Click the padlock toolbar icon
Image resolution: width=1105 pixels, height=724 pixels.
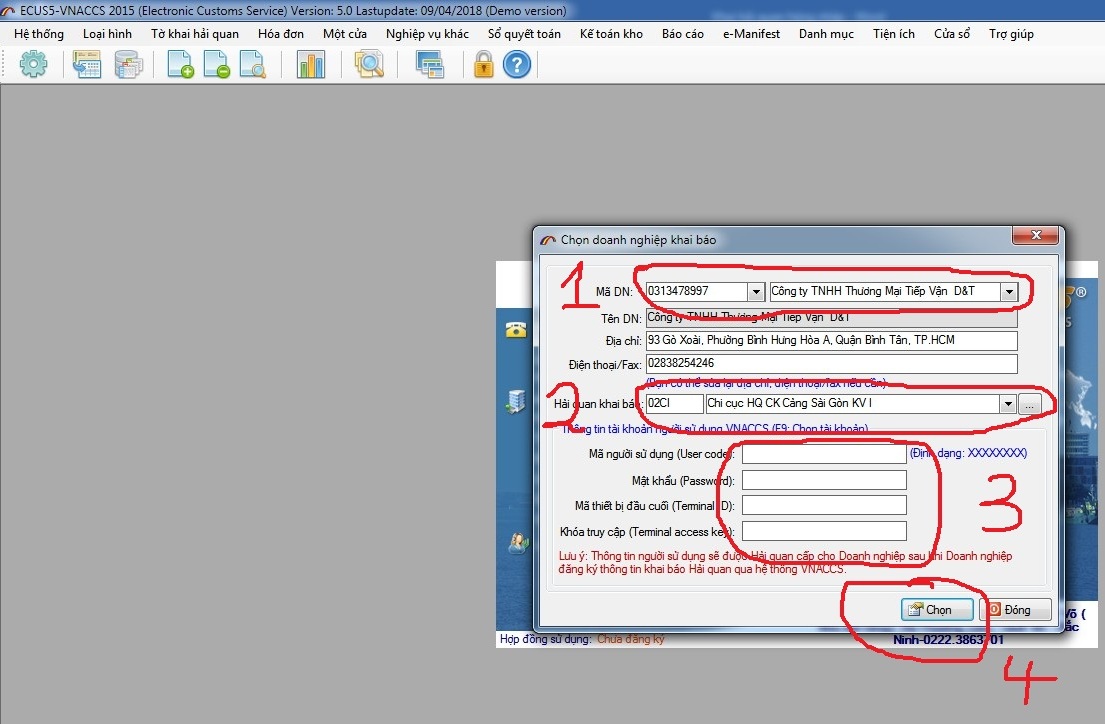pos(484,66)
